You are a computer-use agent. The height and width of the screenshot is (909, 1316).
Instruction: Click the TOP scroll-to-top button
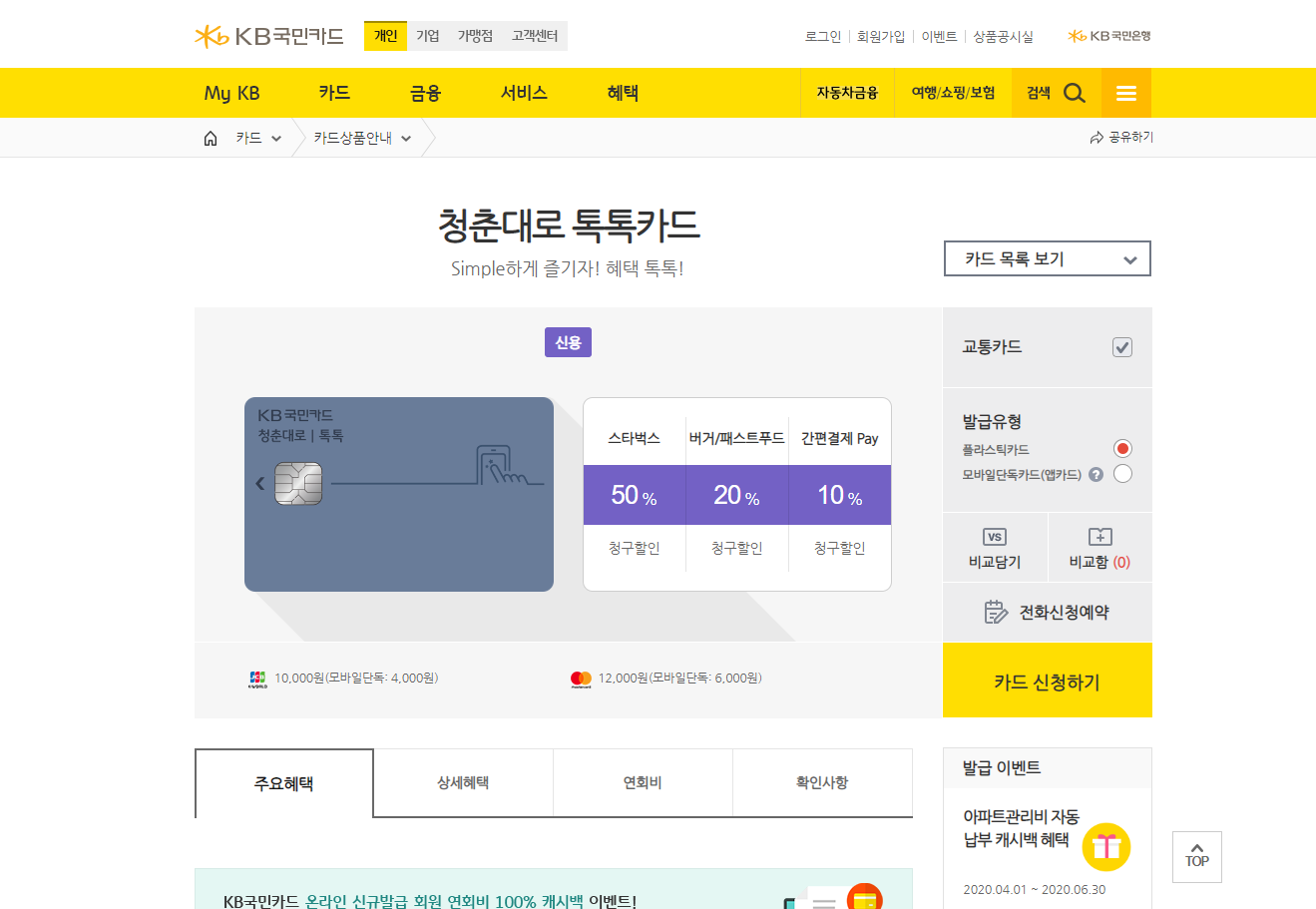pos(1196,856)
